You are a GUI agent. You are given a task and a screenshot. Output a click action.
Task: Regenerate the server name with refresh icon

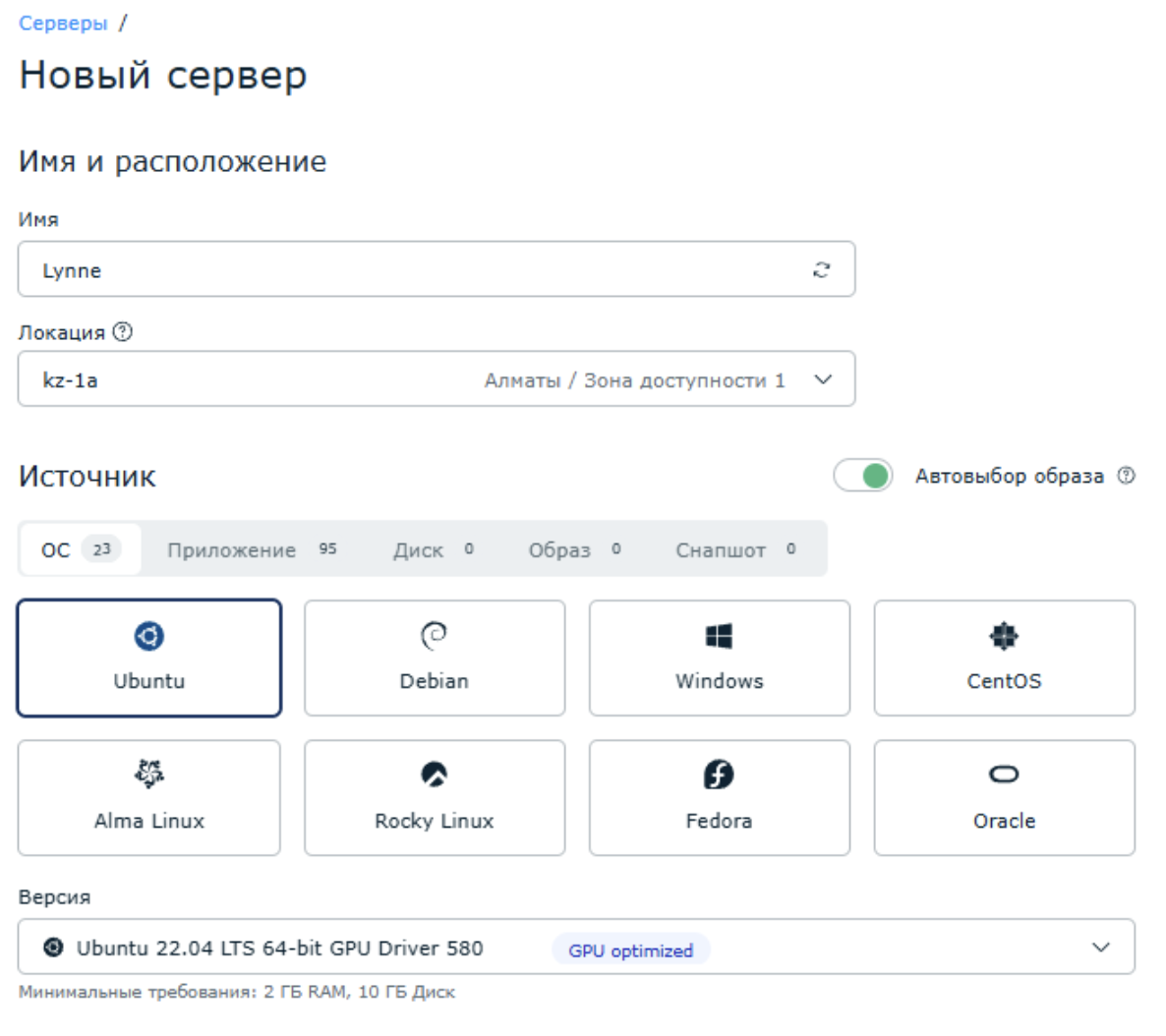pyautogui.click(x=821, y=270)
